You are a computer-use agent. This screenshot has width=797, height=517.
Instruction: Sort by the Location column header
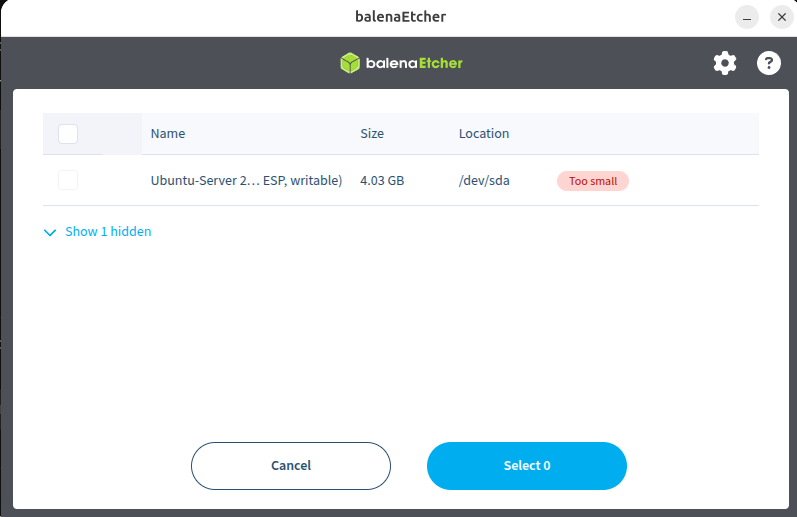(484, 133)
